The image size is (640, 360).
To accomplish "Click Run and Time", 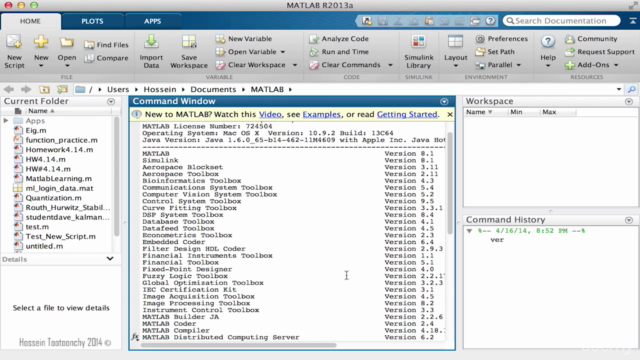I will click(339, 52).
